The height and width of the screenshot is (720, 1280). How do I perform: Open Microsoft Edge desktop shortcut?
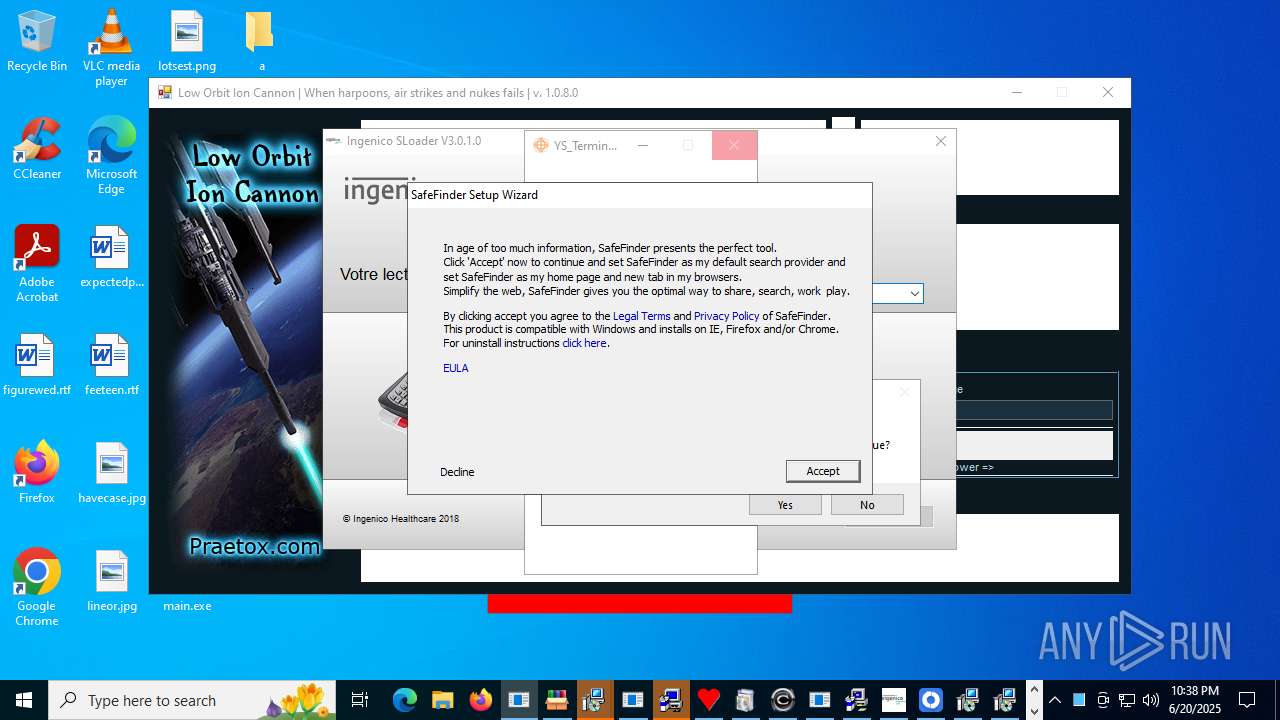[x=111, y=155]
